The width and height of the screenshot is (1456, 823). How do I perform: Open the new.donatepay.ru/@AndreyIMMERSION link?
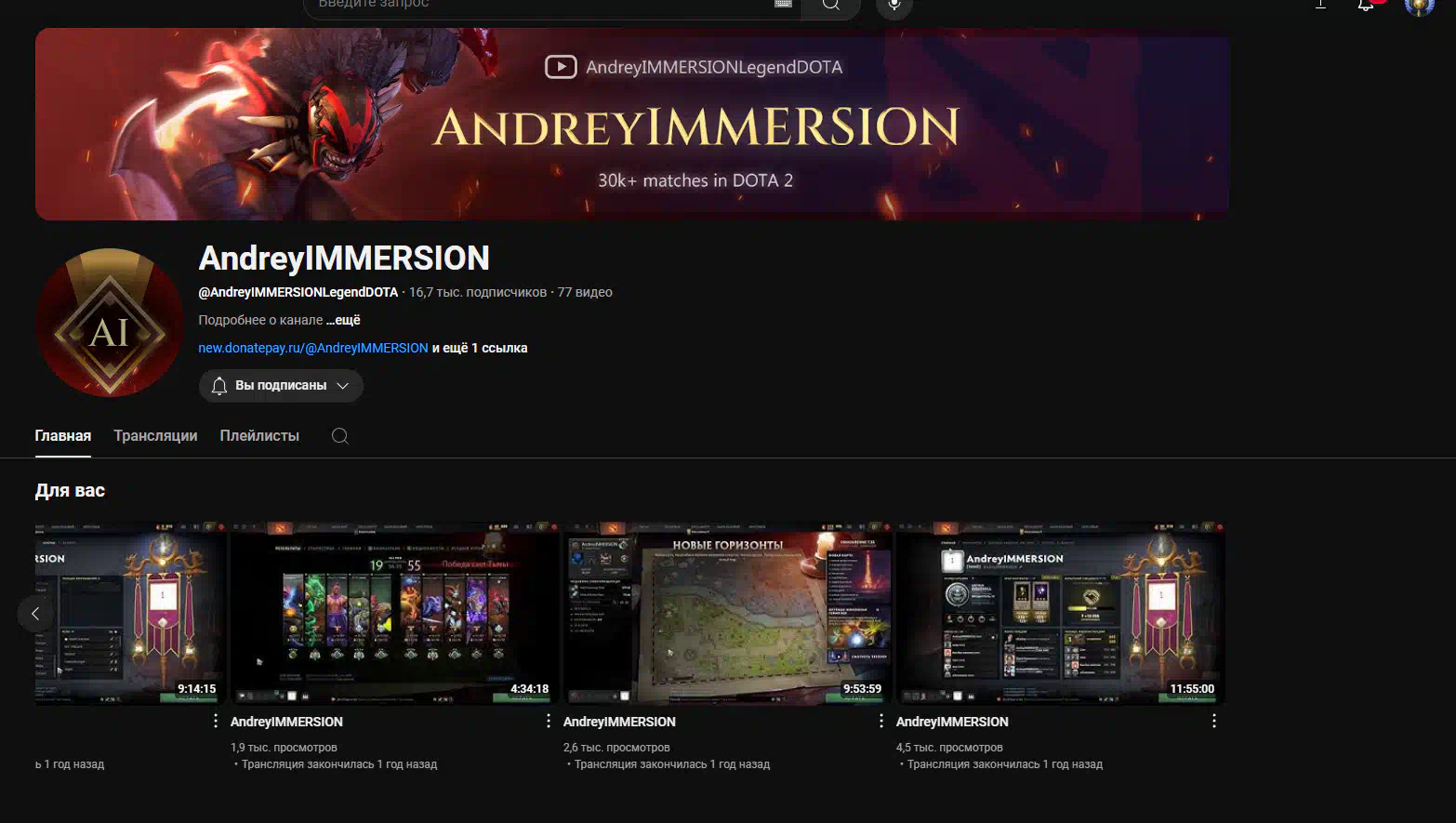click(313, 348)
